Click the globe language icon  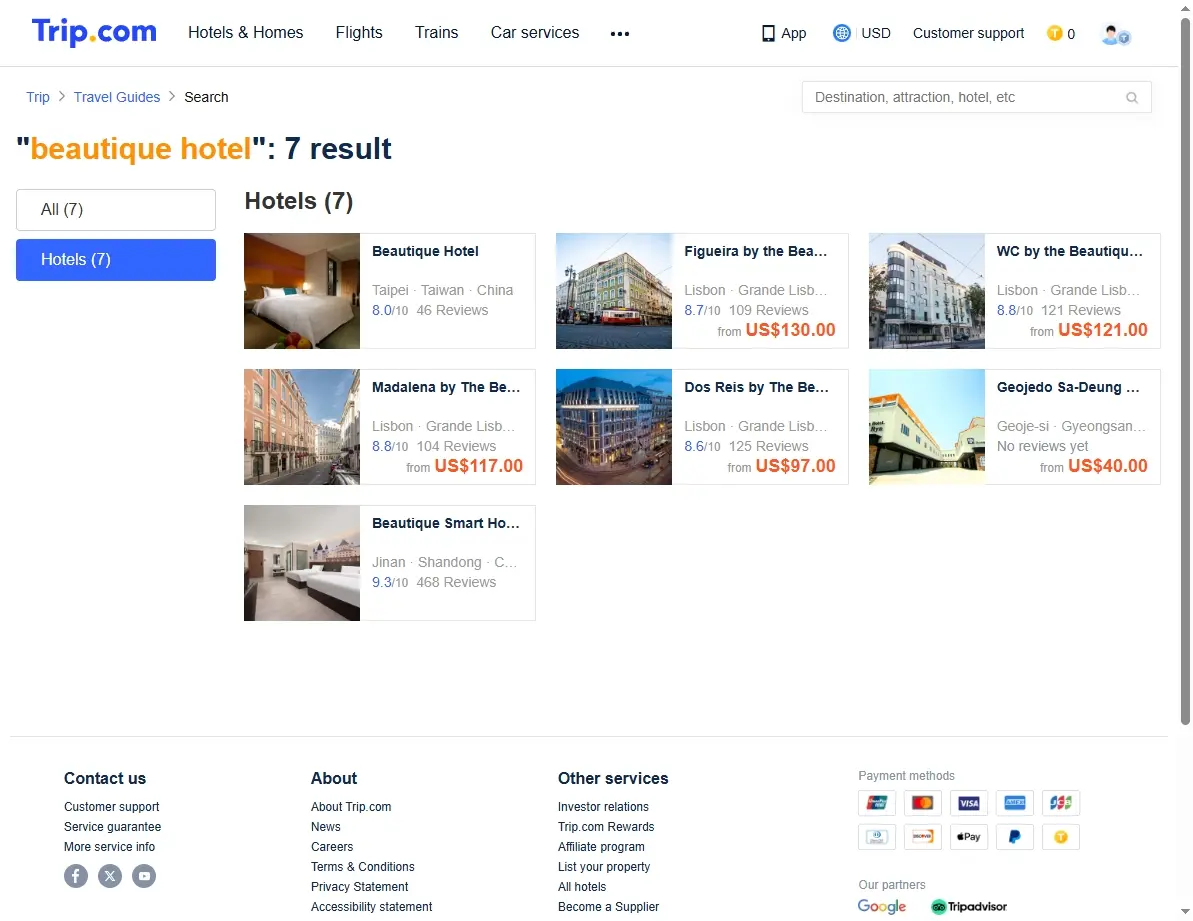point(841,33)
